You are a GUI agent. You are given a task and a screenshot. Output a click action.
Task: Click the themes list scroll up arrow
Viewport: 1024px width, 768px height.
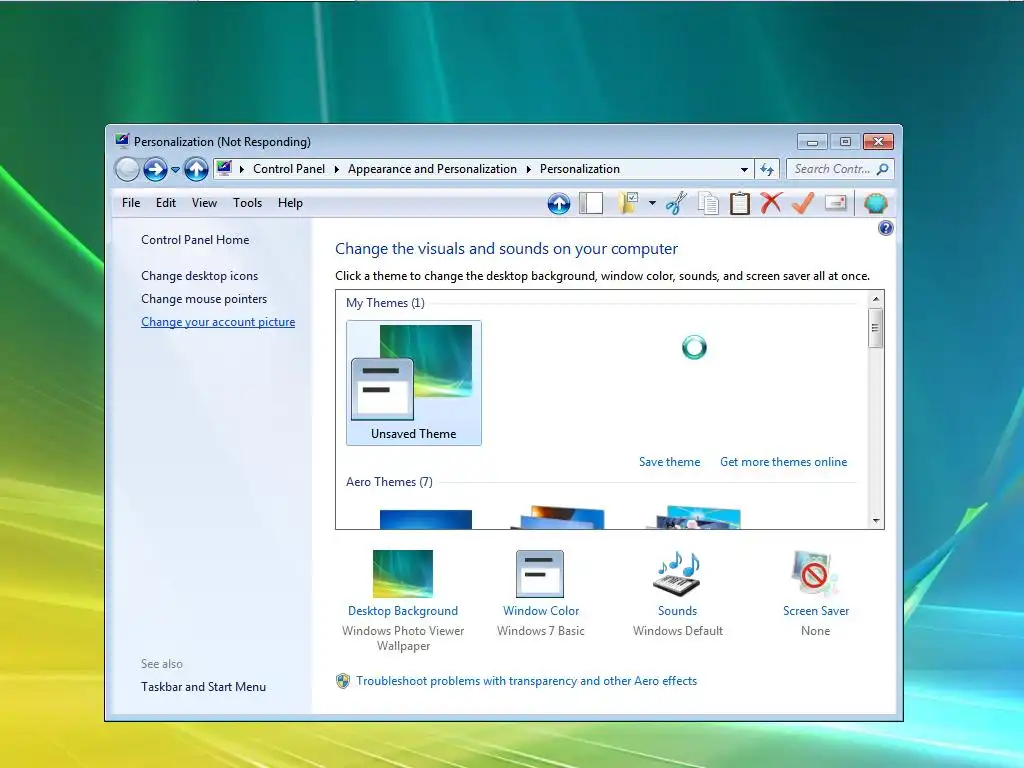pos(876,298)
